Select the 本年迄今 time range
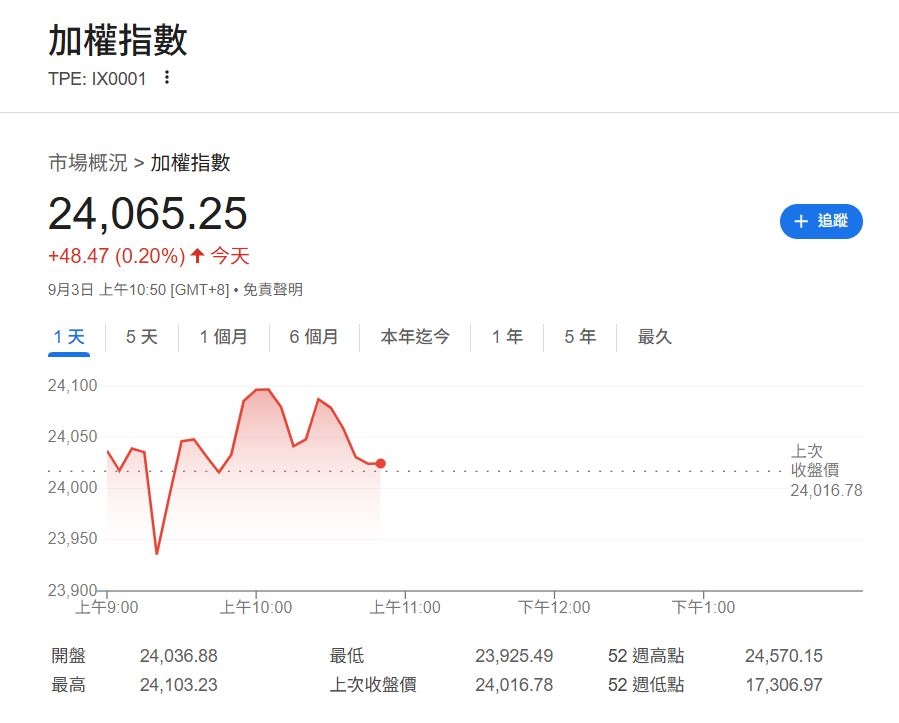Screen dimensions: 899x723 tap(415, 337)
